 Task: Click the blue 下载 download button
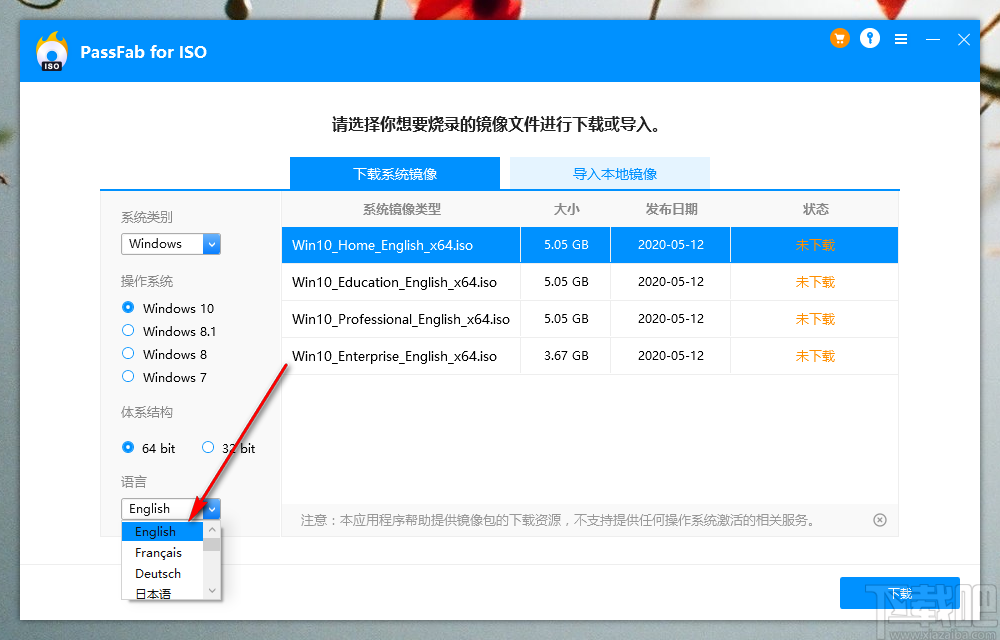click(899, 592)
